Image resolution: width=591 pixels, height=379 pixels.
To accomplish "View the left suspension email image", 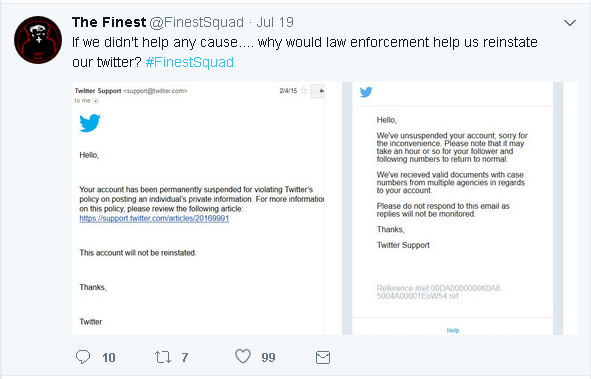I will click(x=198, y=208).
